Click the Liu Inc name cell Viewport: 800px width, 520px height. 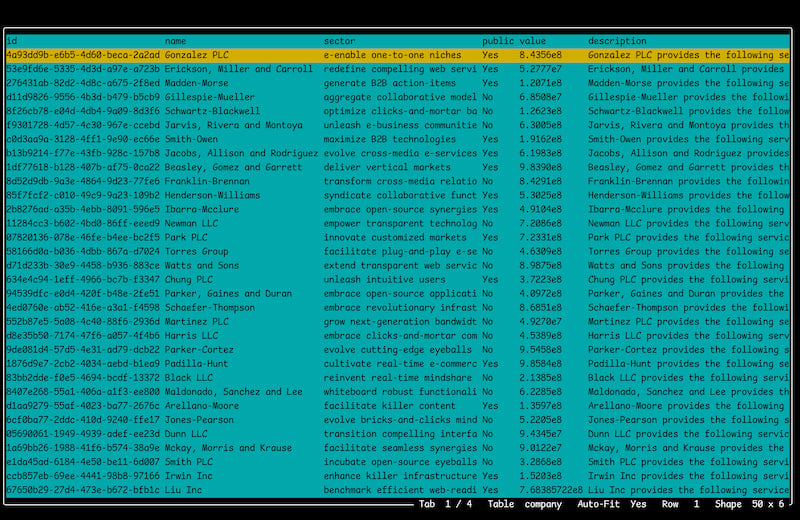(x=183, y=490)
